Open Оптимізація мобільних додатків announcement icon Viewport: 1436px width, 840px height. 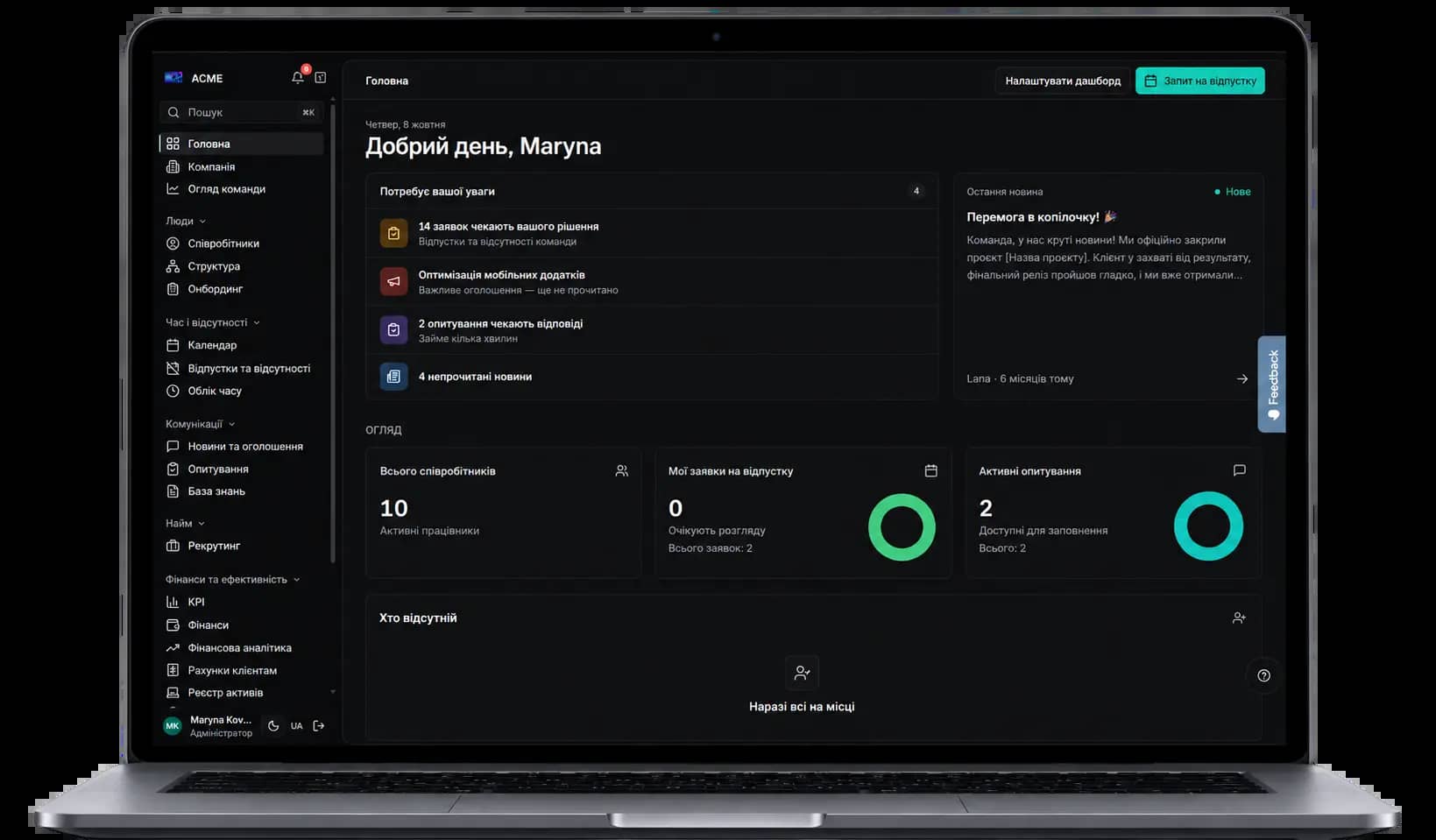(393, 281)
